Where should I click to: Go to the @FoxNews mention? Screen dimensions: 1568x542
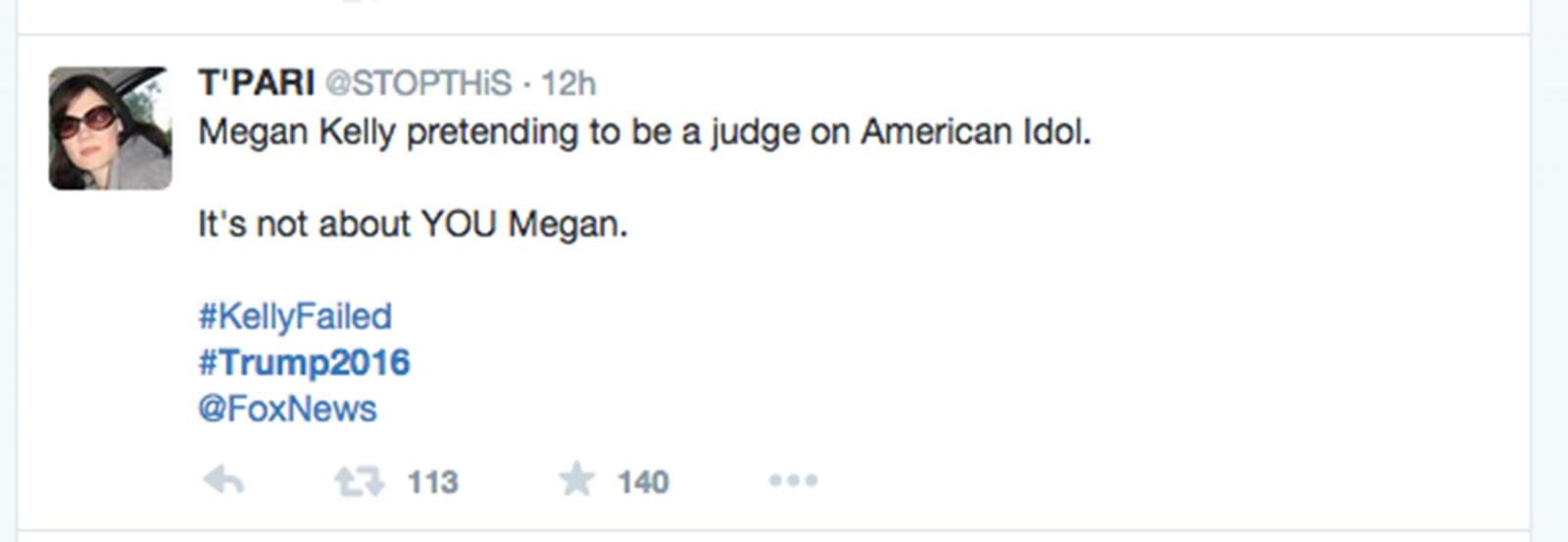click(x=287, y=409)
